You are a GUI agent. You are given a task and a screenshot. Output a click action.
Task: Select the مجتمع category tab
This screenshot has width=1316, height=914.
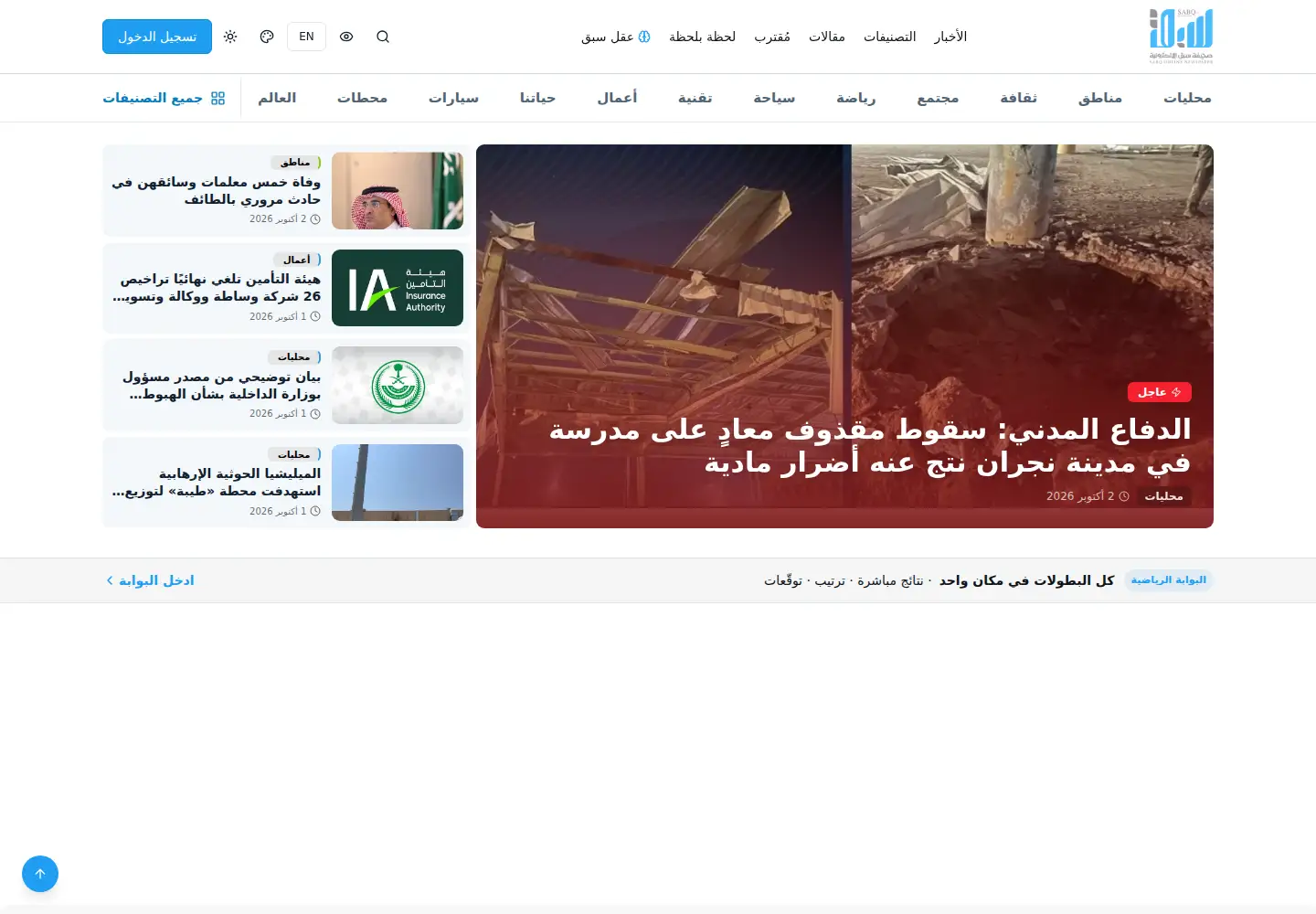click(938, 98)
